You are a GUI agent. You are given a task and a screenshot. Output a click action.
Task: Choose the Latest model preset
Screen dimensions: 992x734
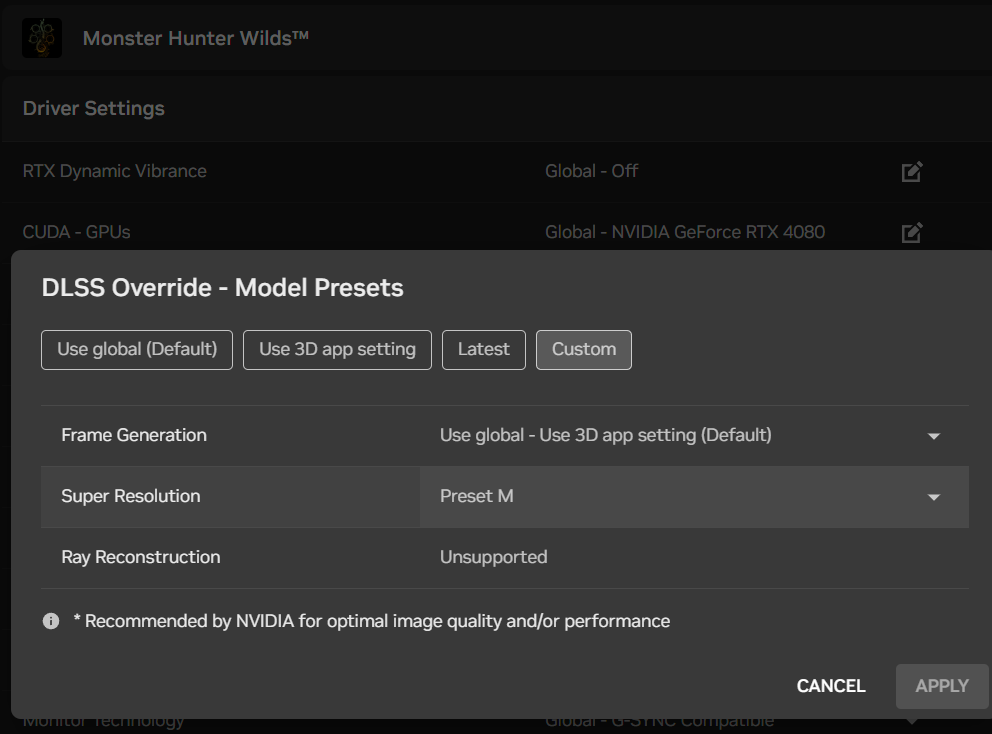[483, 350]
